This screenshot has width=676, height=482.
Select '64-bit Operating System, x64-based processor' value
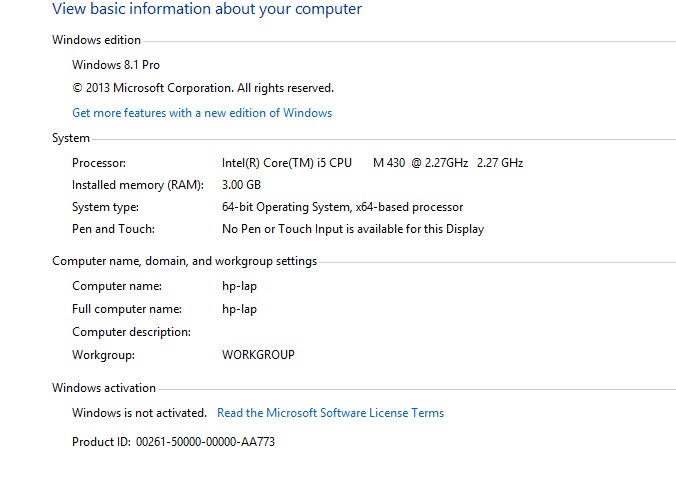[x=342, y=207]
